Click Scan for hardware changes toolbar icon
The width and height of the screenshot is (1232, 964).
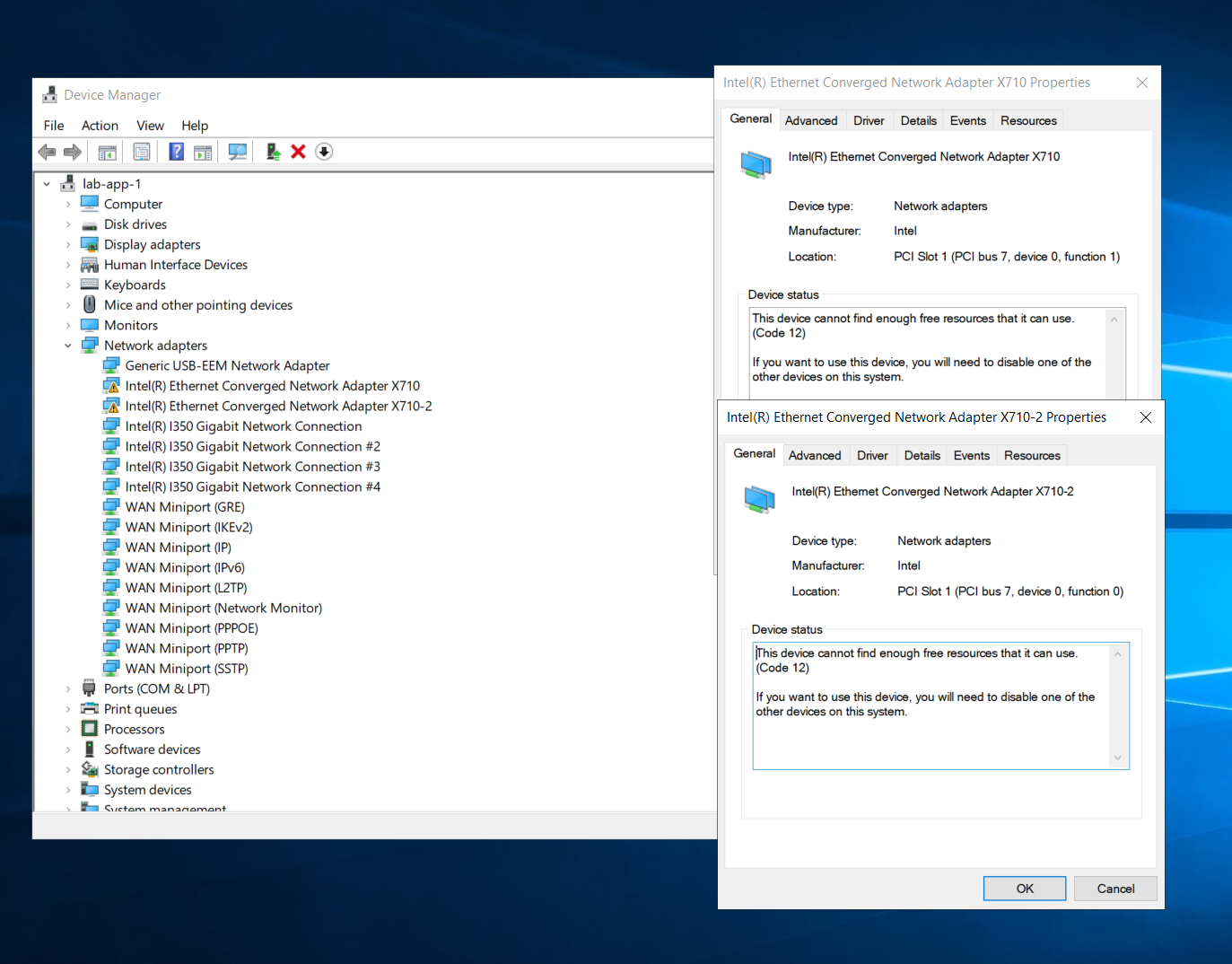pyautogui.click(x=238, y=152)
